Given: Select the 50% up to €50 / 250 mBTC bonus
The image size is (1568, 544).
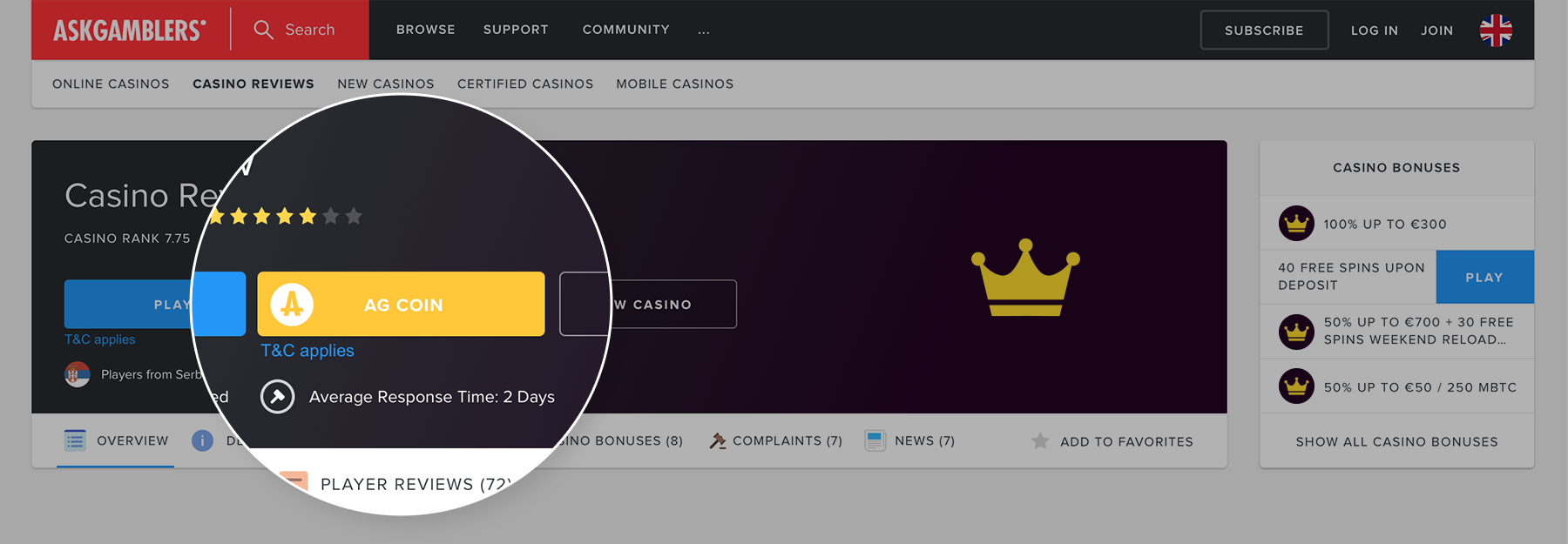Looking at the screenshot, I should [1396, 386].
